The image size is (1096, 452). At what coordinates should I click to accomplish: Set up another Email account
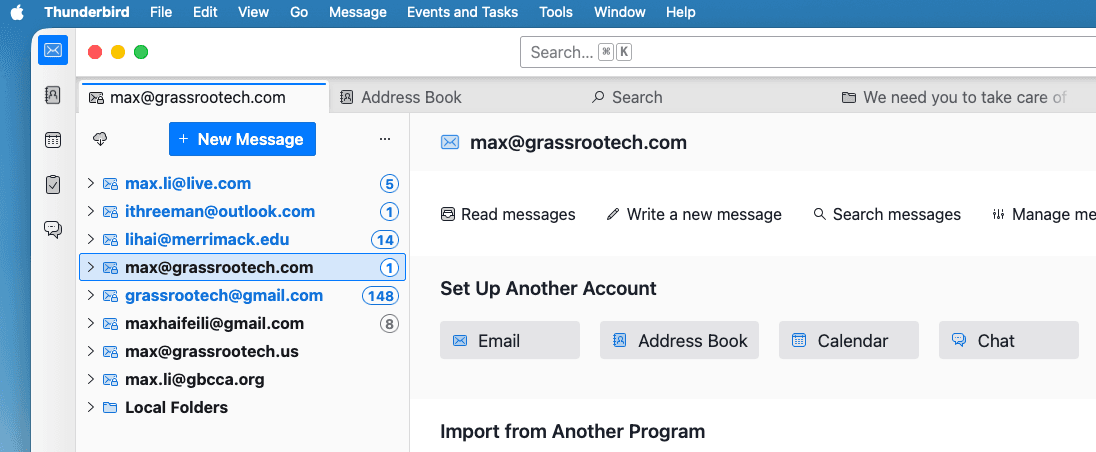510,340
